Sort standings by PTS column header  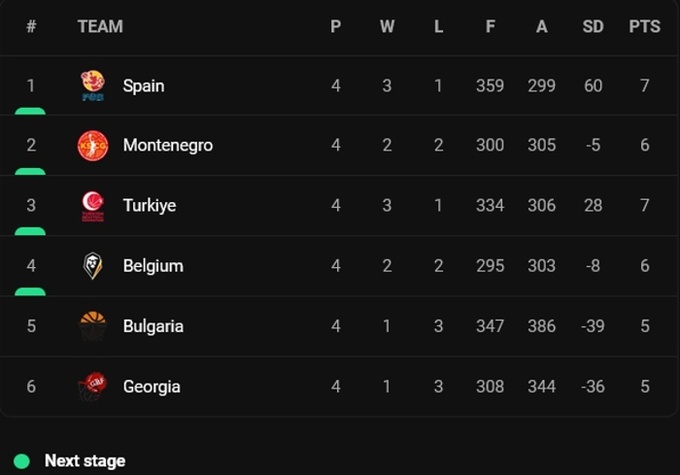pos(644,27)
